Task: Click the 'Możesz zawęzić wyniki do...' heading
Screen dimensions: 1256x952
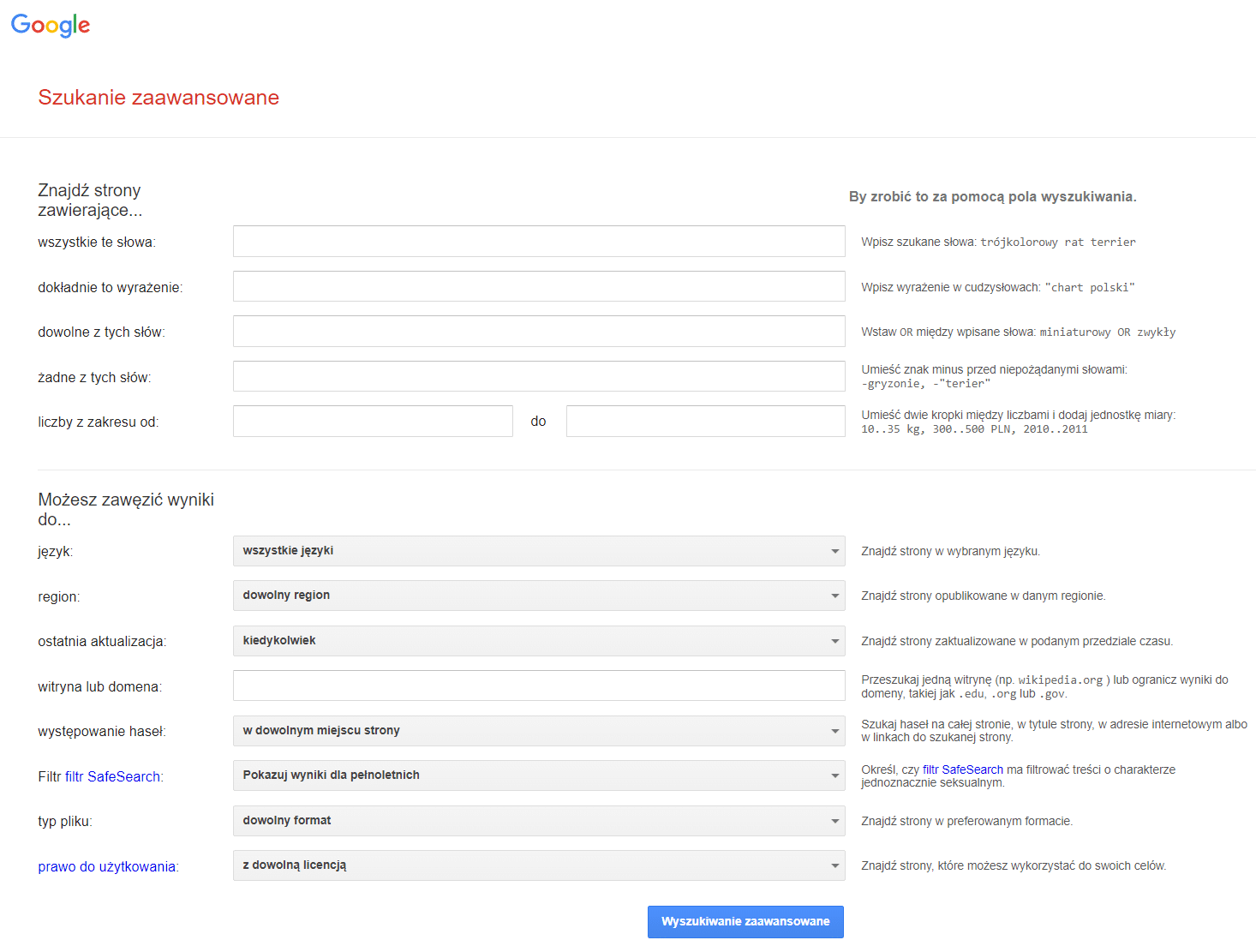Action: click(126, 509)
